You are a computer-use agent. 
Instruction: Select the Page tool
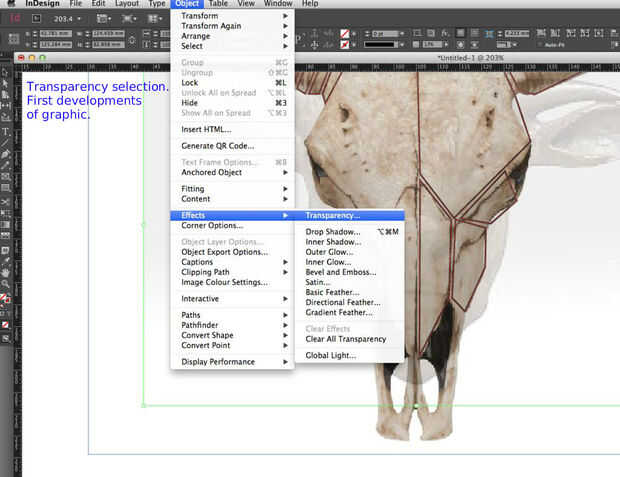pos(5,95)
